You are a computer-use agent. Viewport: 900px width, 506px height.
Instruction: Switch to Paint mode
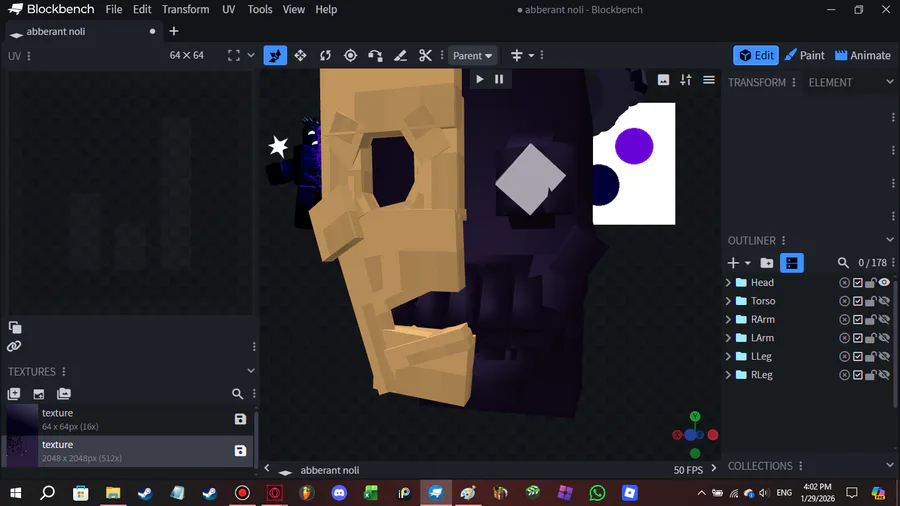click(x=805, y=56)
